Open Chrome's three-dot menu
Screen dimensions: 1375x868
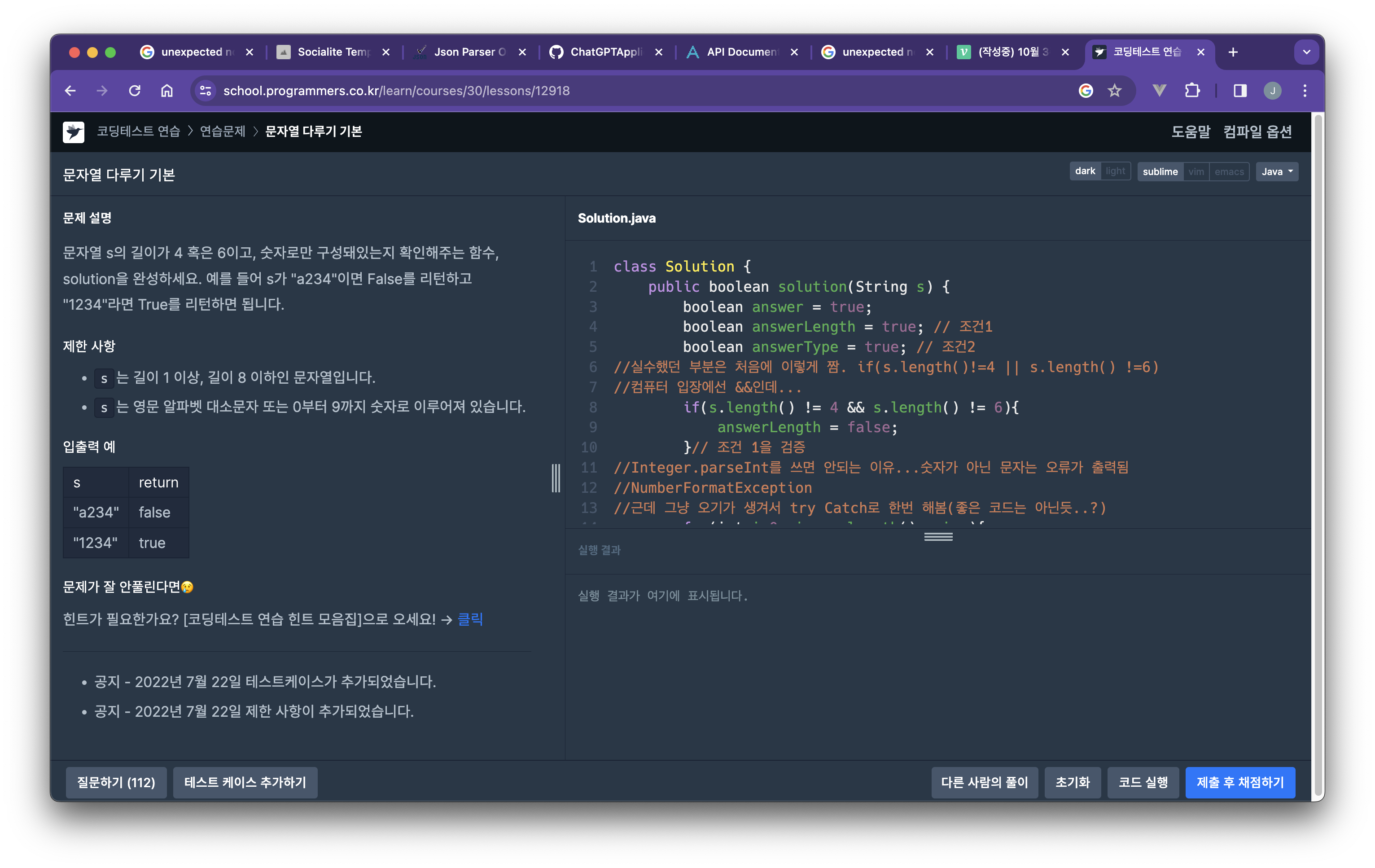coord(1304,91)
